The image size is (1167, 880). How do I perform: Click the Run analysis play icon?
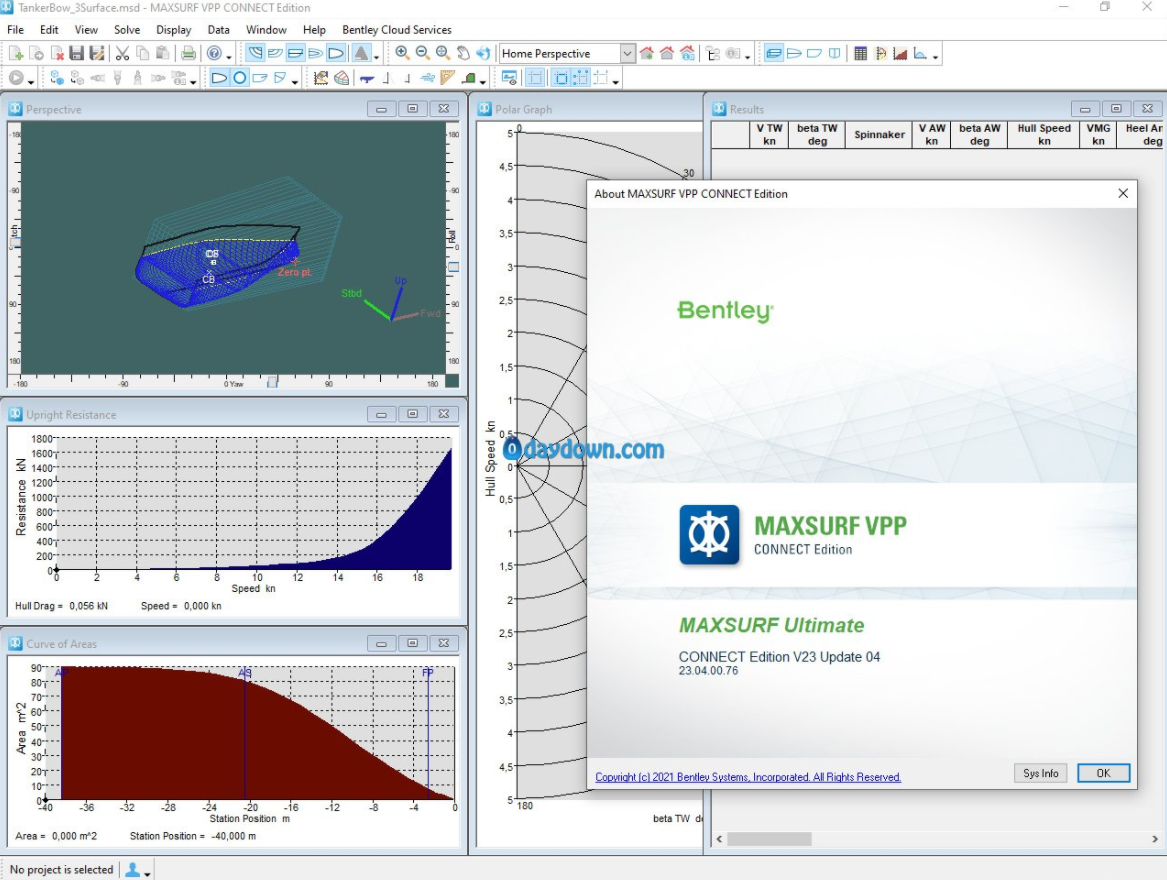pyautogui.click(x=16, y=78)
